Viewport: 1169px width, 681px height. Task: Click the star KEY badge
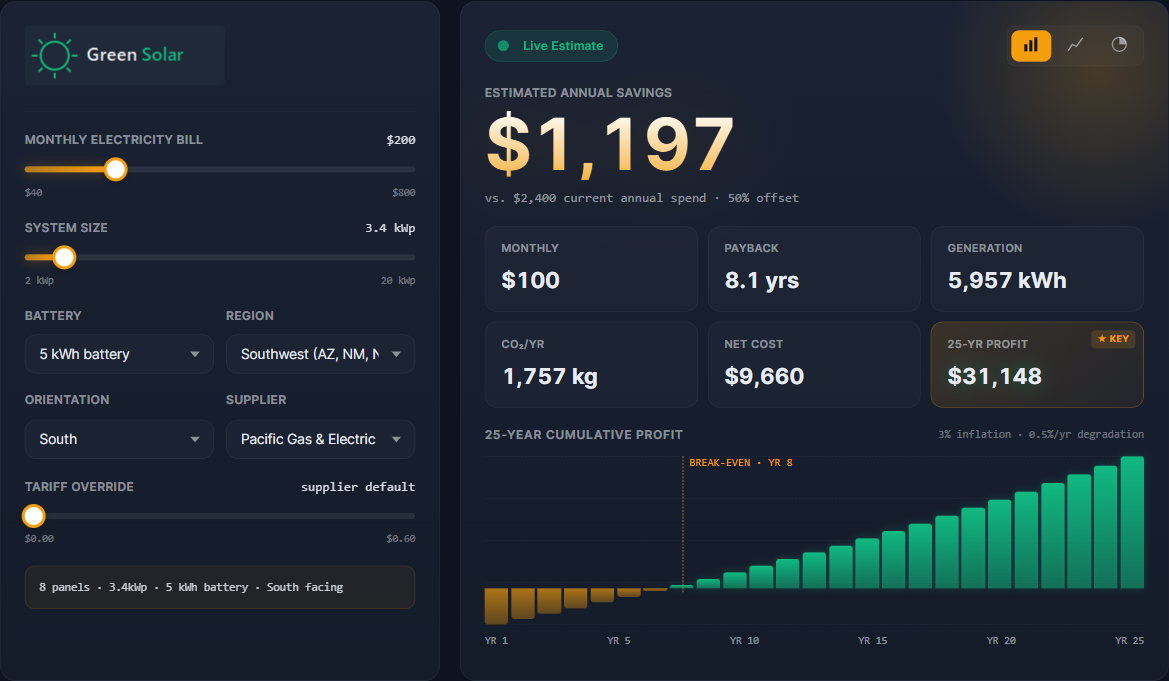(1113, 339)
